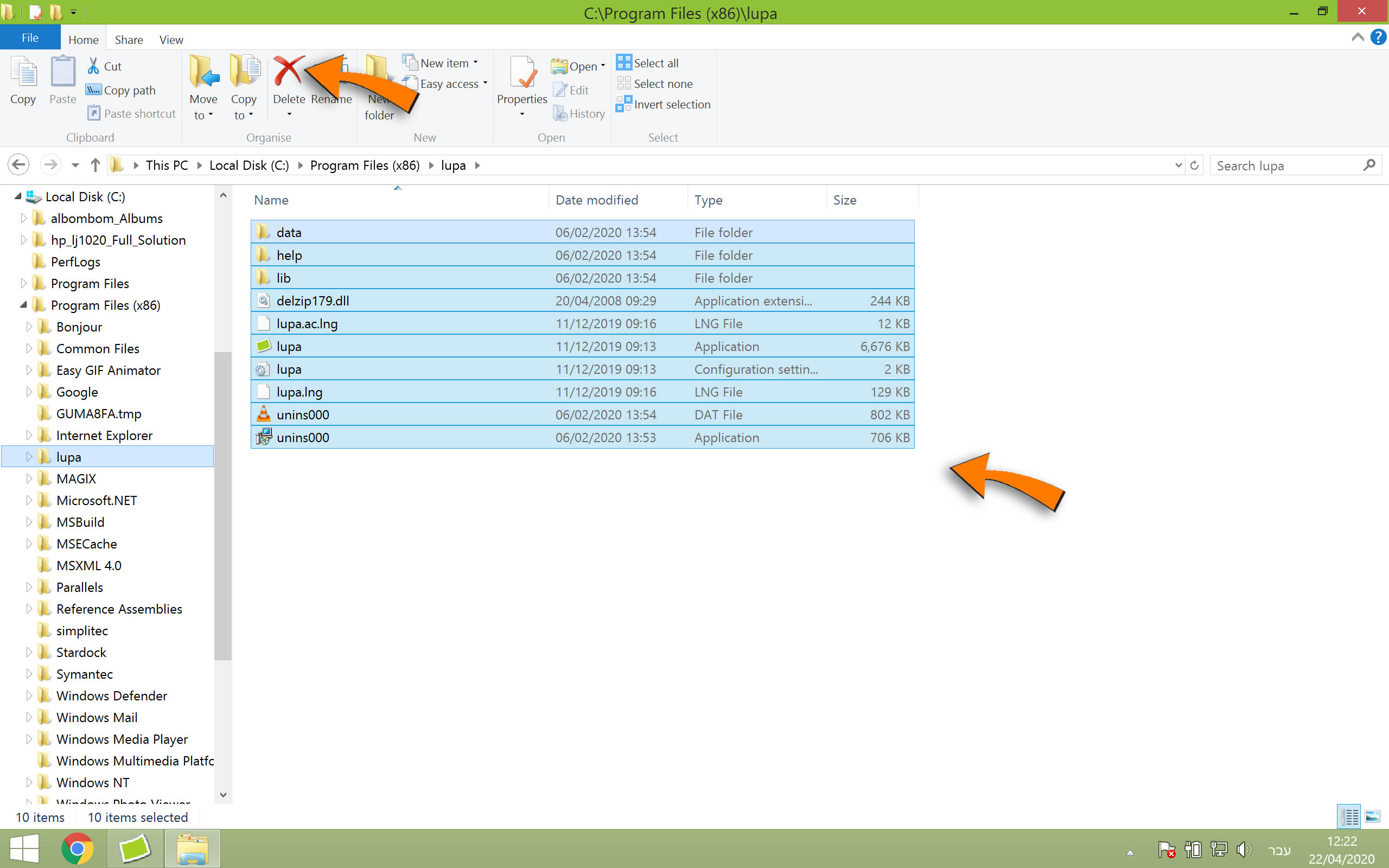
Task: Expand the Bonjour folder tree node
Action: (x=29, y=327)
